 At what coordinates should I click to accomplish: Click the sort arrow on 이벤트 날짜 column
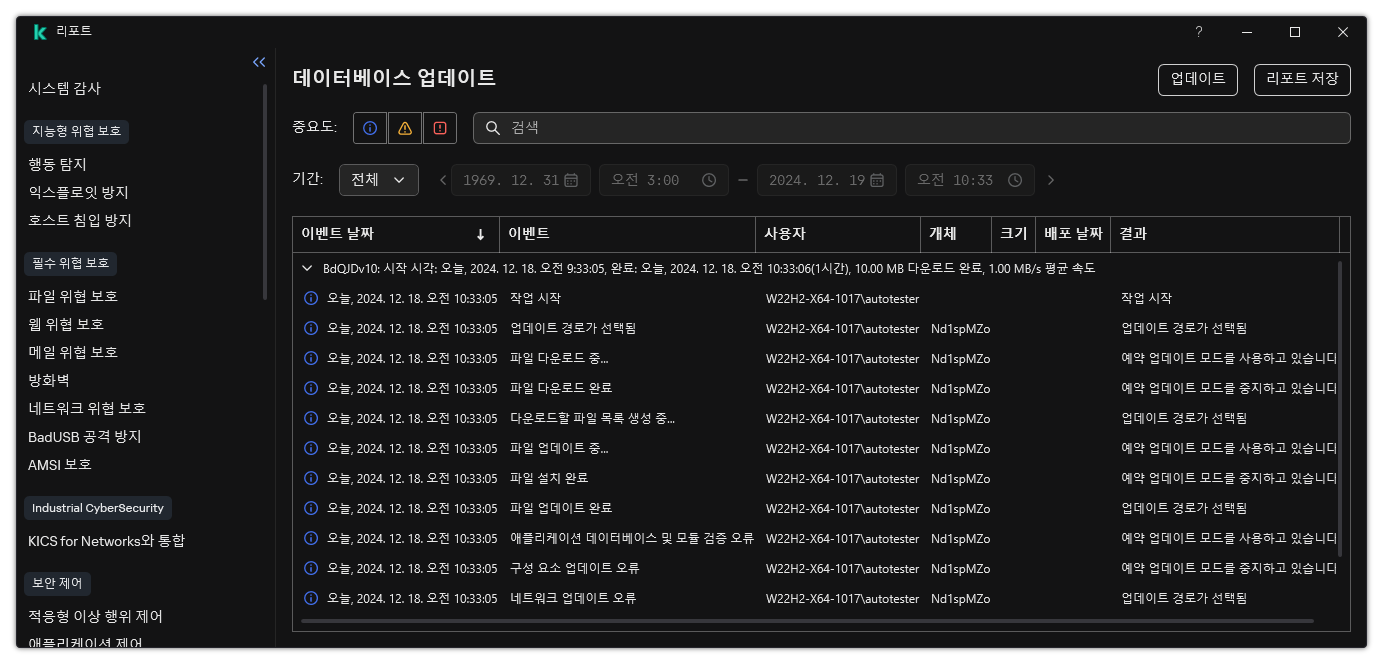point(481,234)
